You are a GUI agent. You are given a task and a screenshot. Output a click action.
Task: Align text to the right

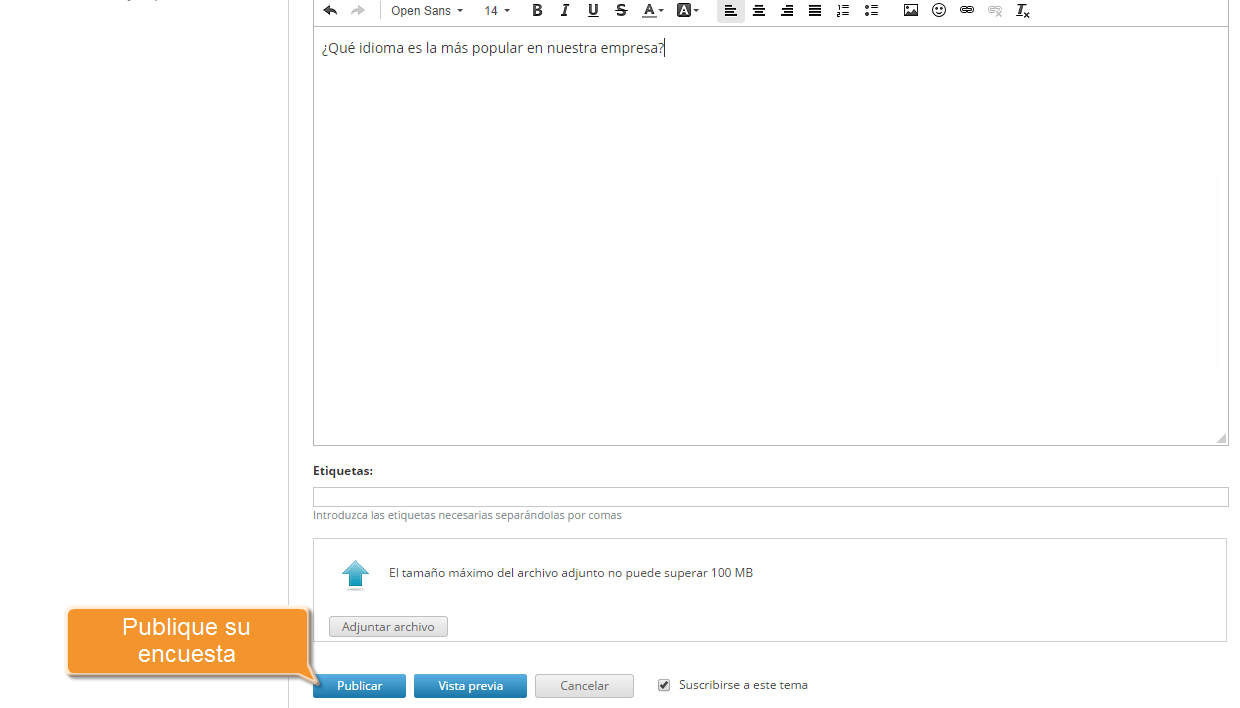[x=787, y=10]
